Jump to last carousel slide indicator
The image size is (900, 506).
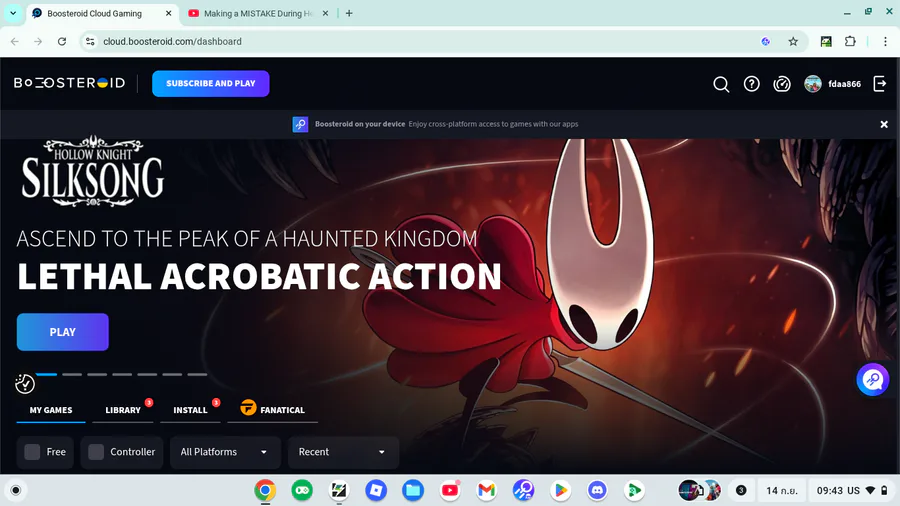click(197, 375)
